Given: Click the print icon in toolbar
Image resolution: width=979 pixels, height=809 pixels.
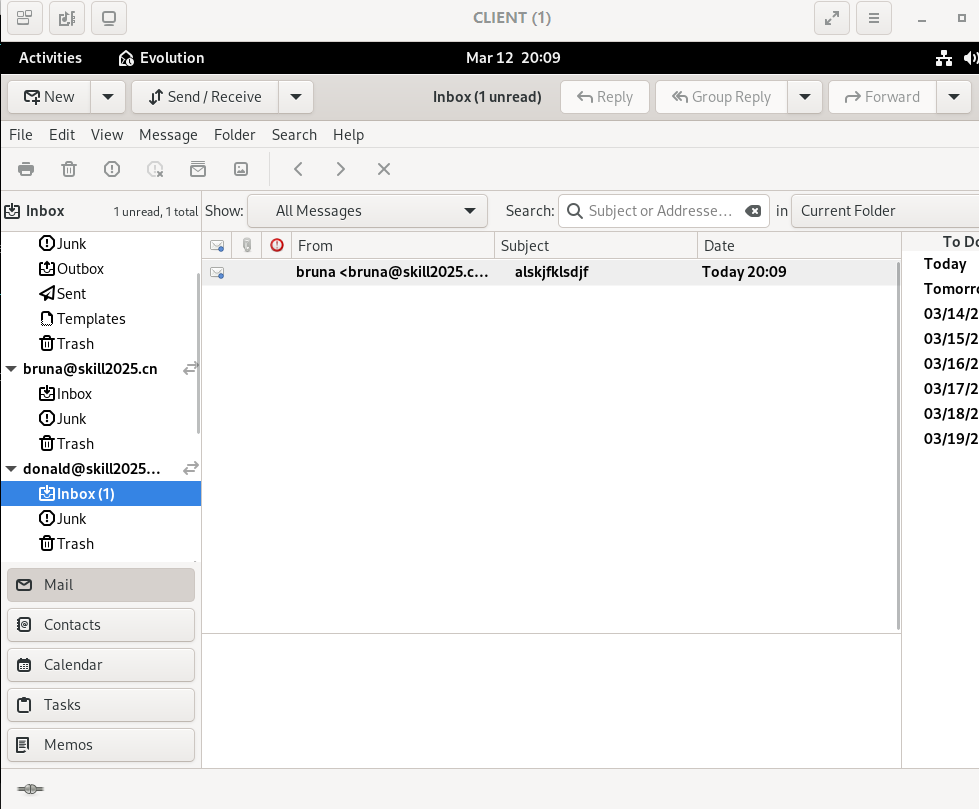Looking at the screenshot, I should pyautogui.click(x=26, y=169).
